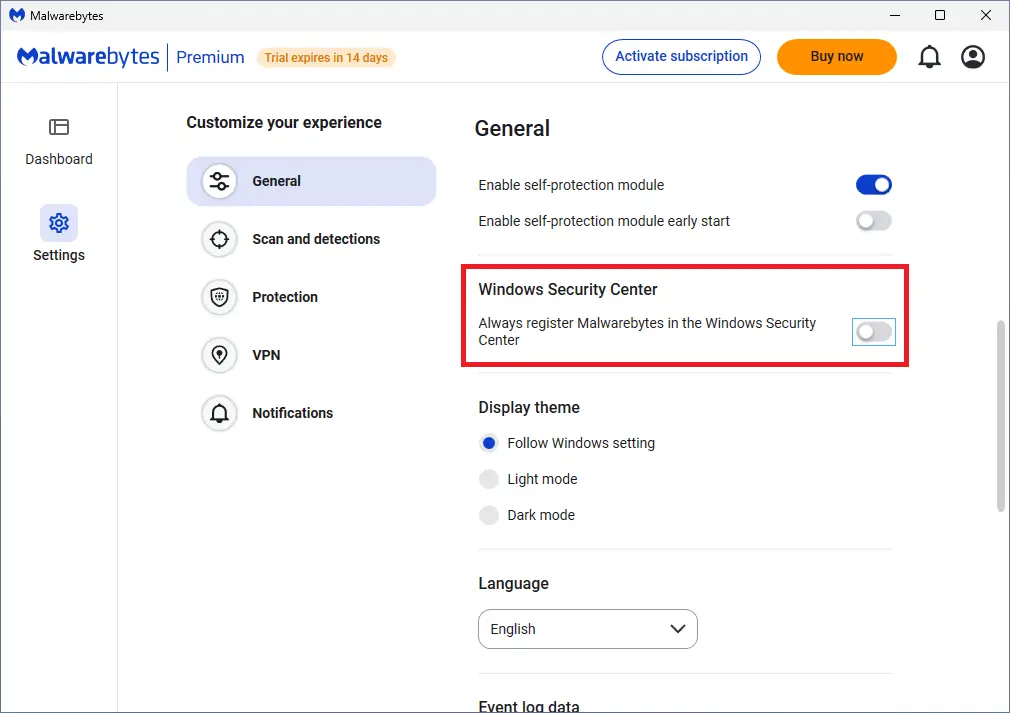Select Follow Windows setting radio button
This screenshot has height=713, width=1010.
[x=489, y=443]
